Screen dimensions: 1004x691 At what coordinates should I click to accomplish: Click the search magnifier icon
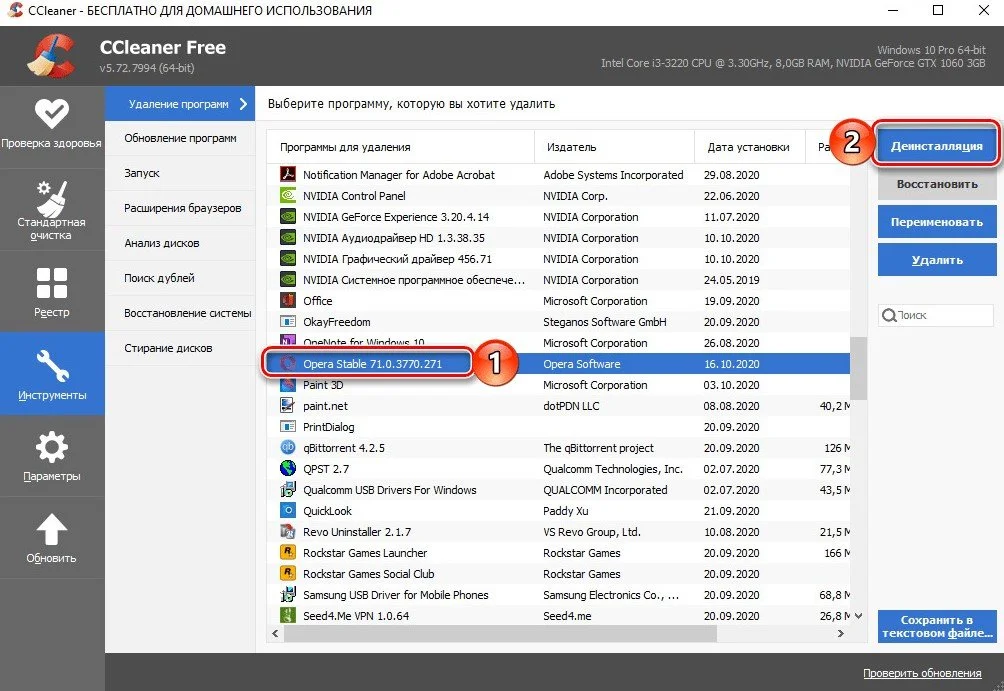coord(889,315)
